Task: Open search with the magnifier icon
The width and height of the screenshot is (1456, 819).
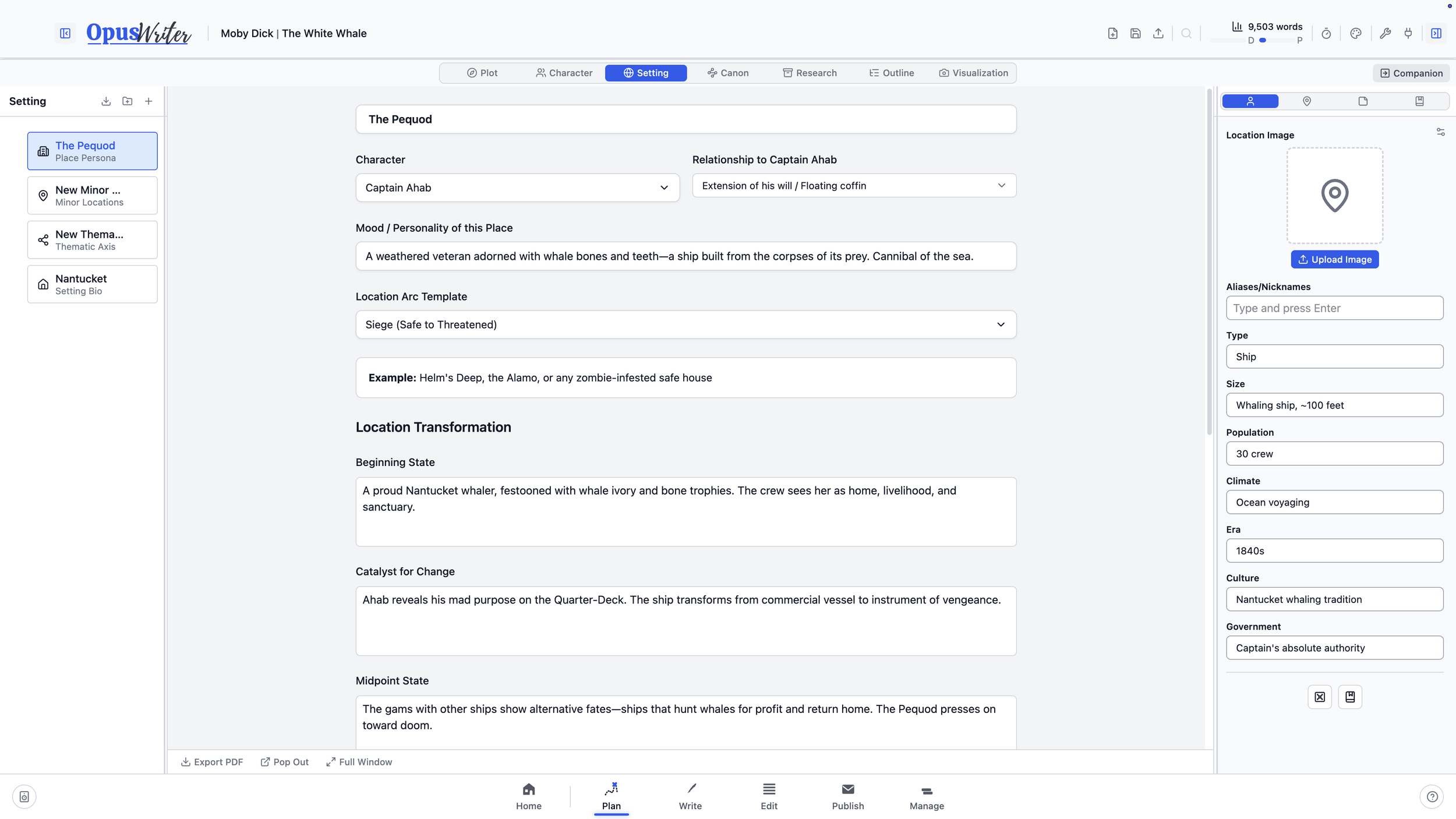Action: (x=1186, y=33)
